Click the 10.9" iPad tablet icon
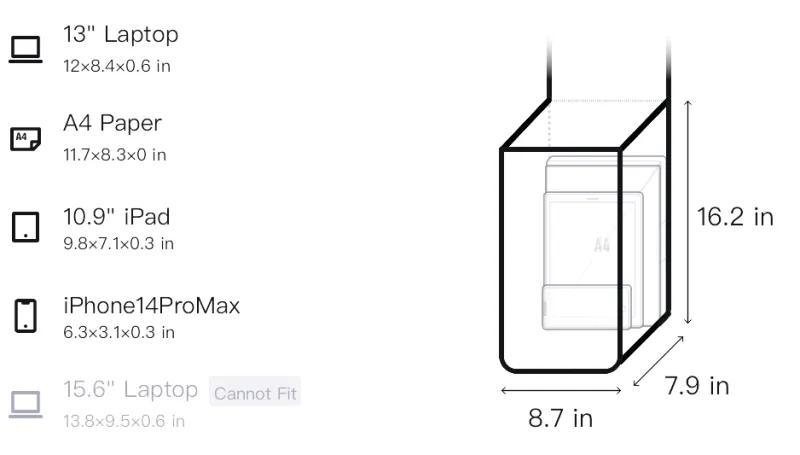Image resolution: width=800 pixels, height=455 pixels. click(25, 227)
